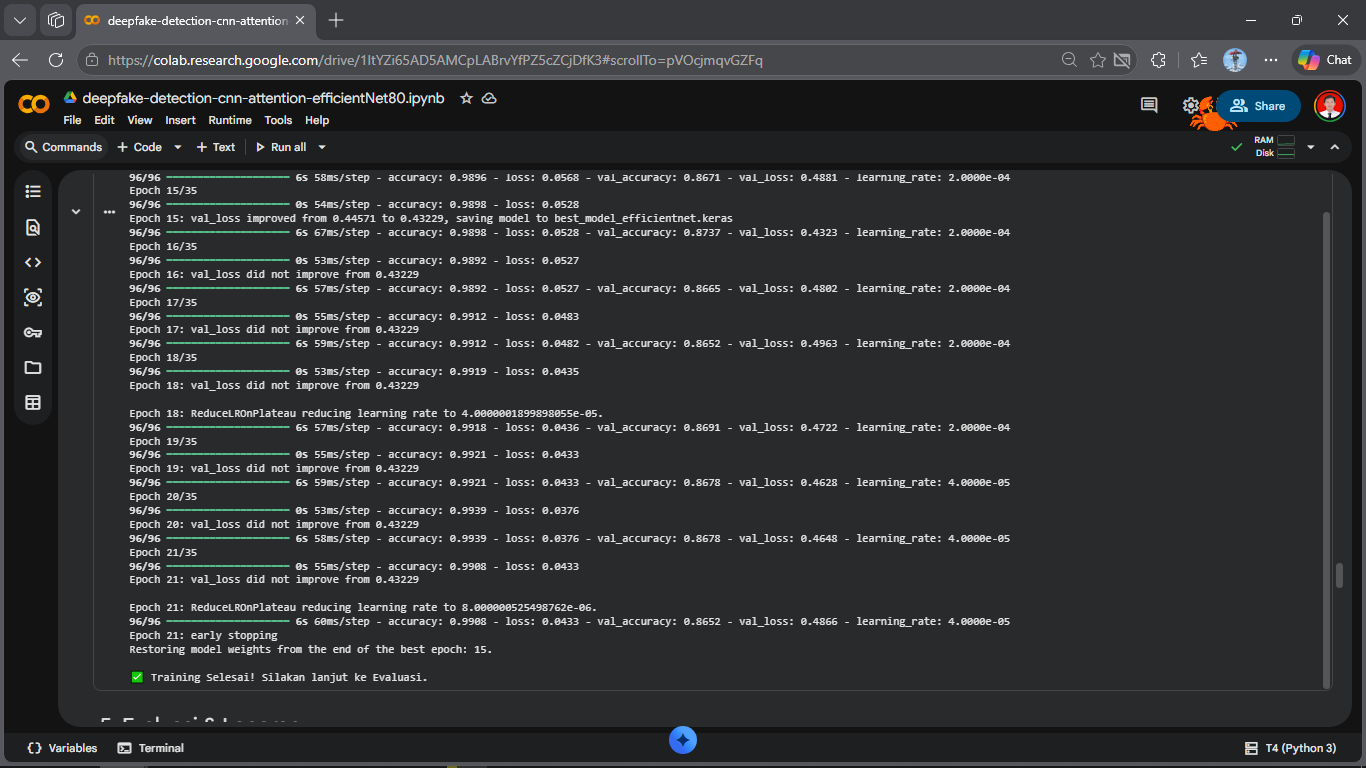Go back using the browser back arrow
This screenshot has height=768, width=1366.
[x=20, y=60]
